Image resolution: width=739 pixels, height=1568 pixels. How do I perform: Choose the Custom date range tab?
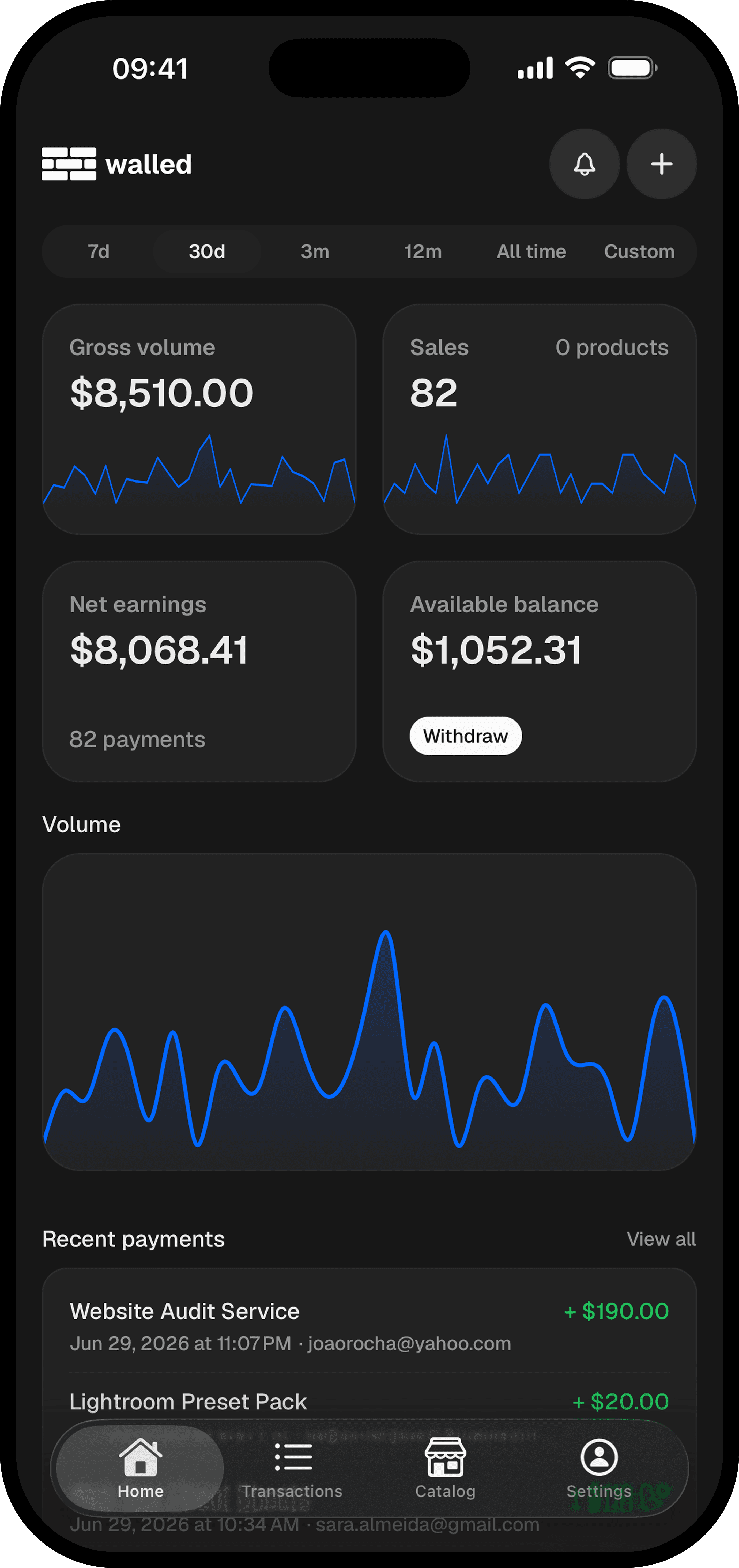coord(639,251)
